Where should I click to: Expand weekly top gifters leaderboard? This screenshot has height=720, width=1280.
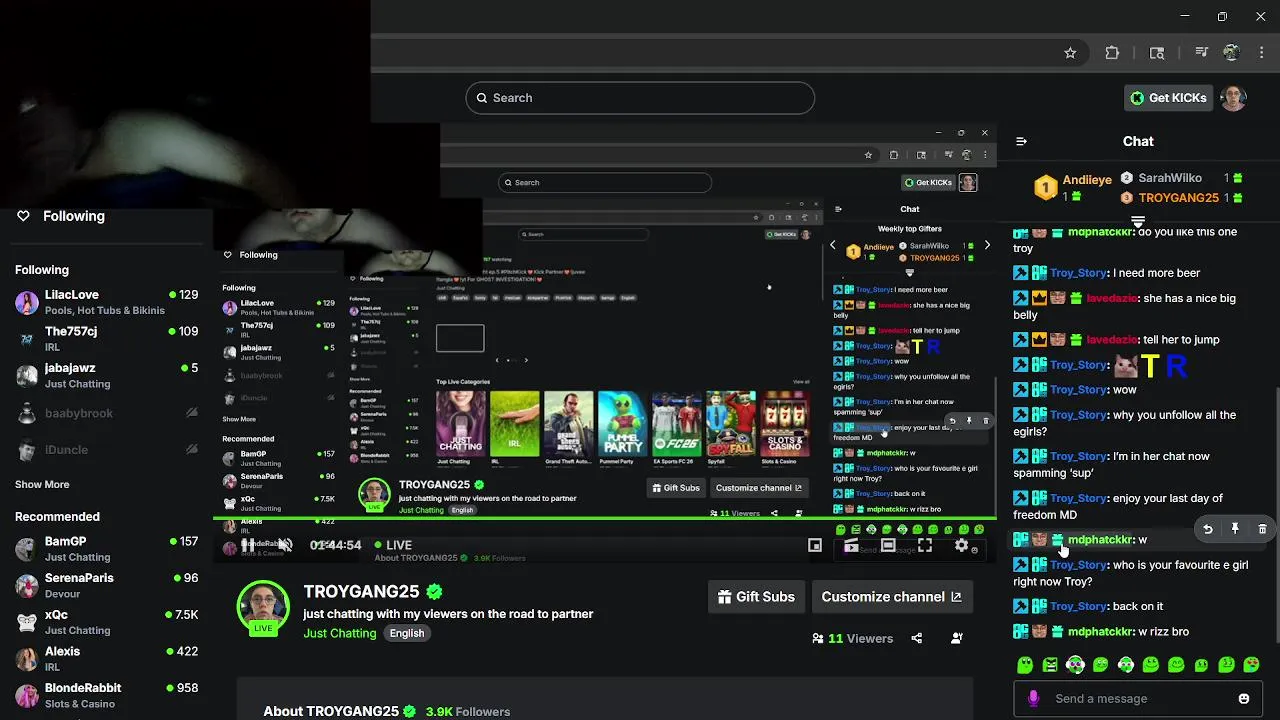click(x=1138, y=222)
